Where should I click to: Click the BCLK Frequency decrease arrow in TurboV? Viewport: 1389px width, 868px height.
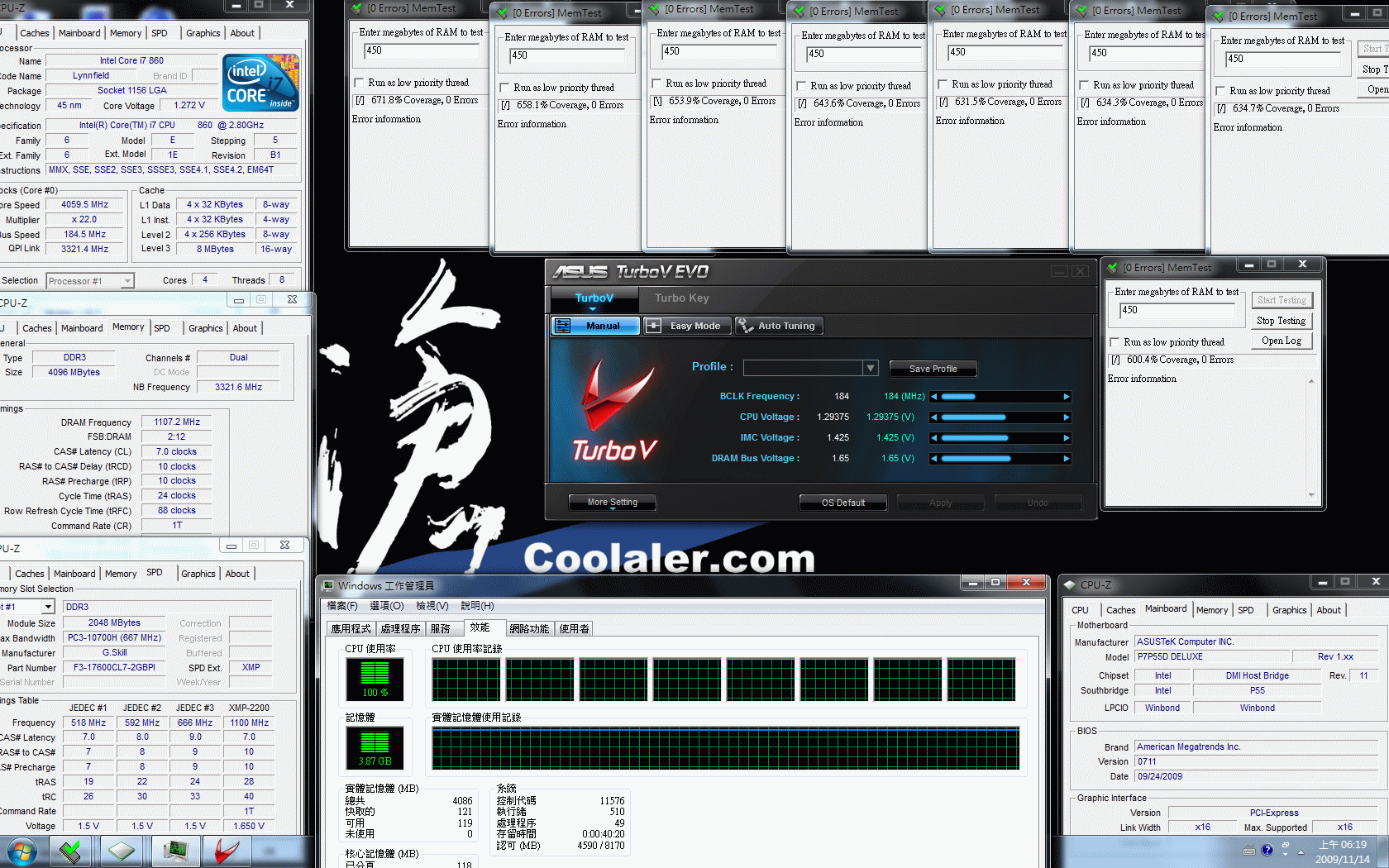pos(934,397)
